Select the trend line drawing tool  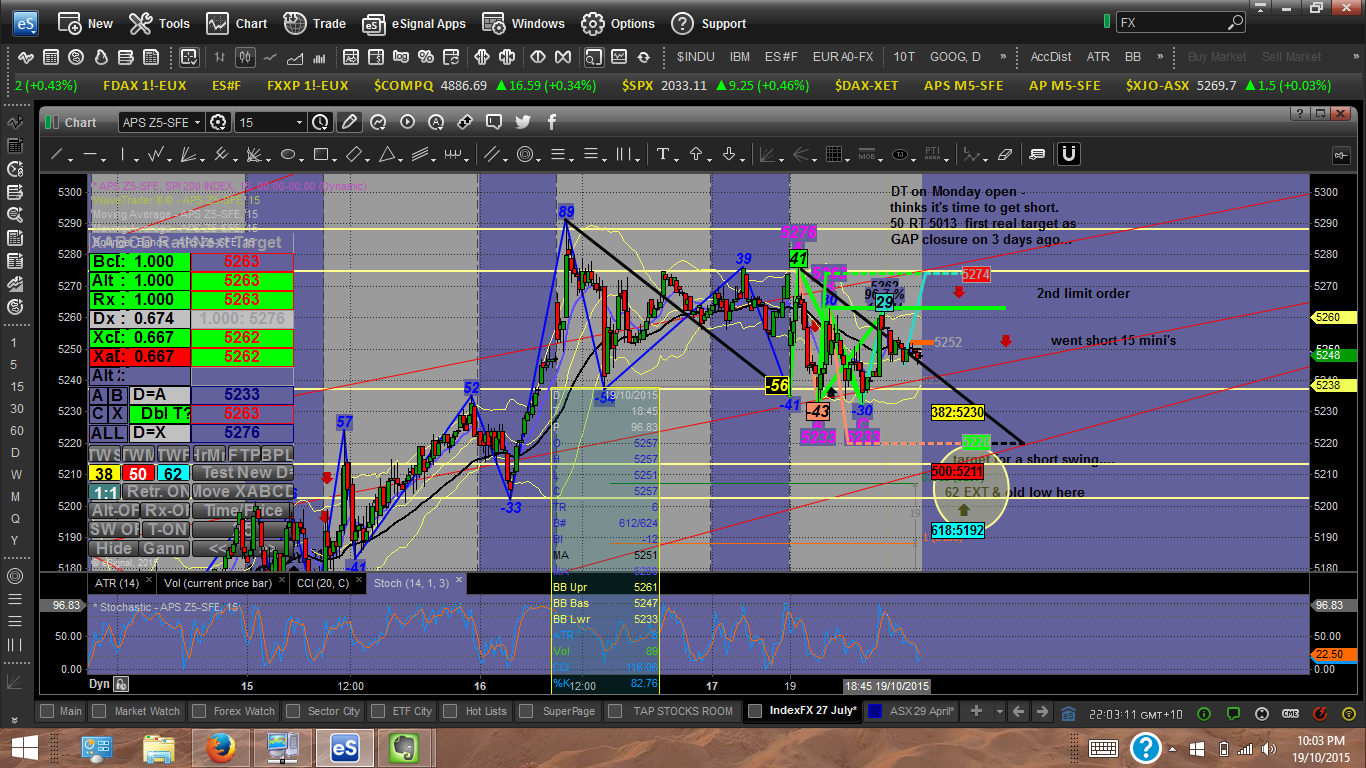pyautogui.click(x=57, y=155)
